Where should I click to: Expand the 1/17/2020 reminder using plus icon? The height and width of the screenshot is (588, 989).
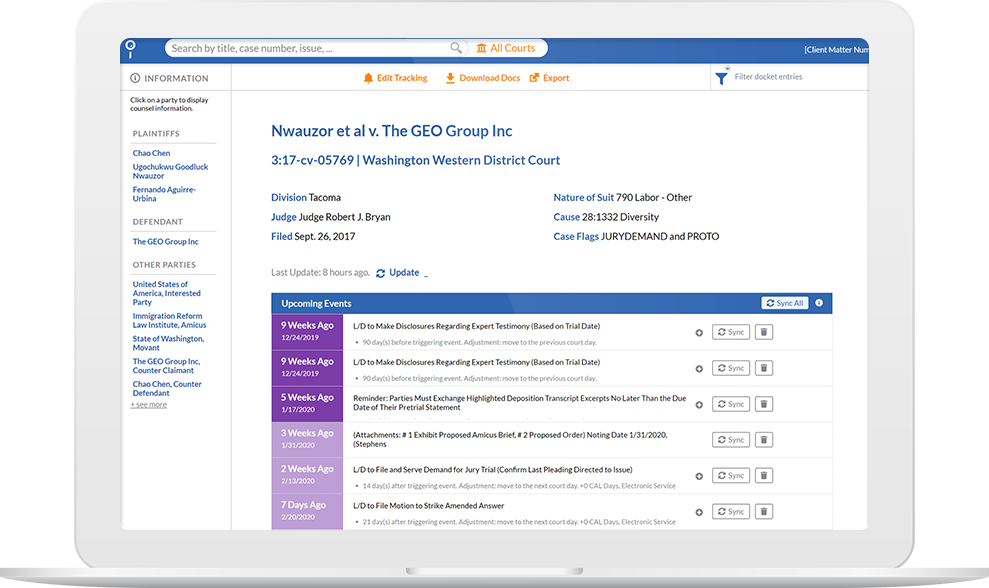pyautogui.click(x=699, y=404)
